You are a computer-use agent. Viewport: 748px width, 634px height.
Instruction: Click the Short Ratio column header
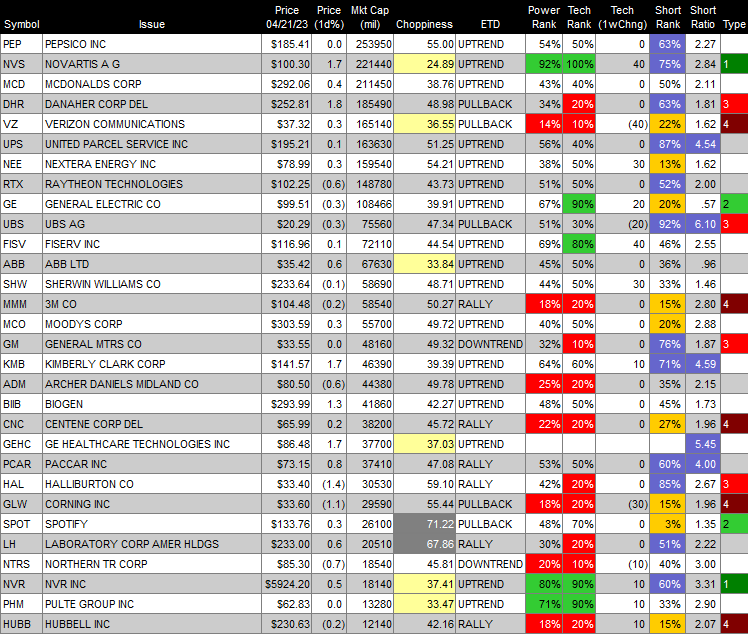click(703, 17)
